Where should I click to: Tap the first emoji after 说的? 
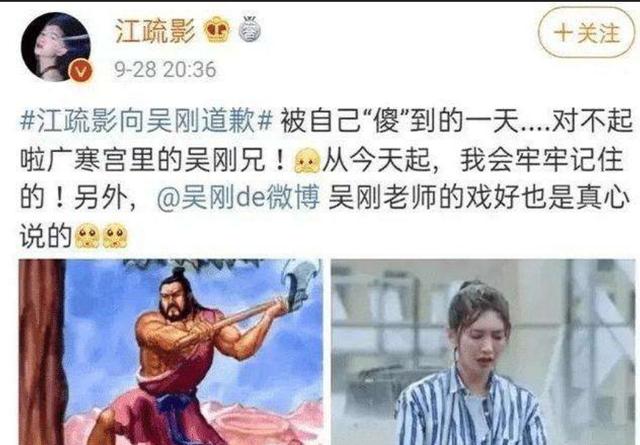(87, 236)
